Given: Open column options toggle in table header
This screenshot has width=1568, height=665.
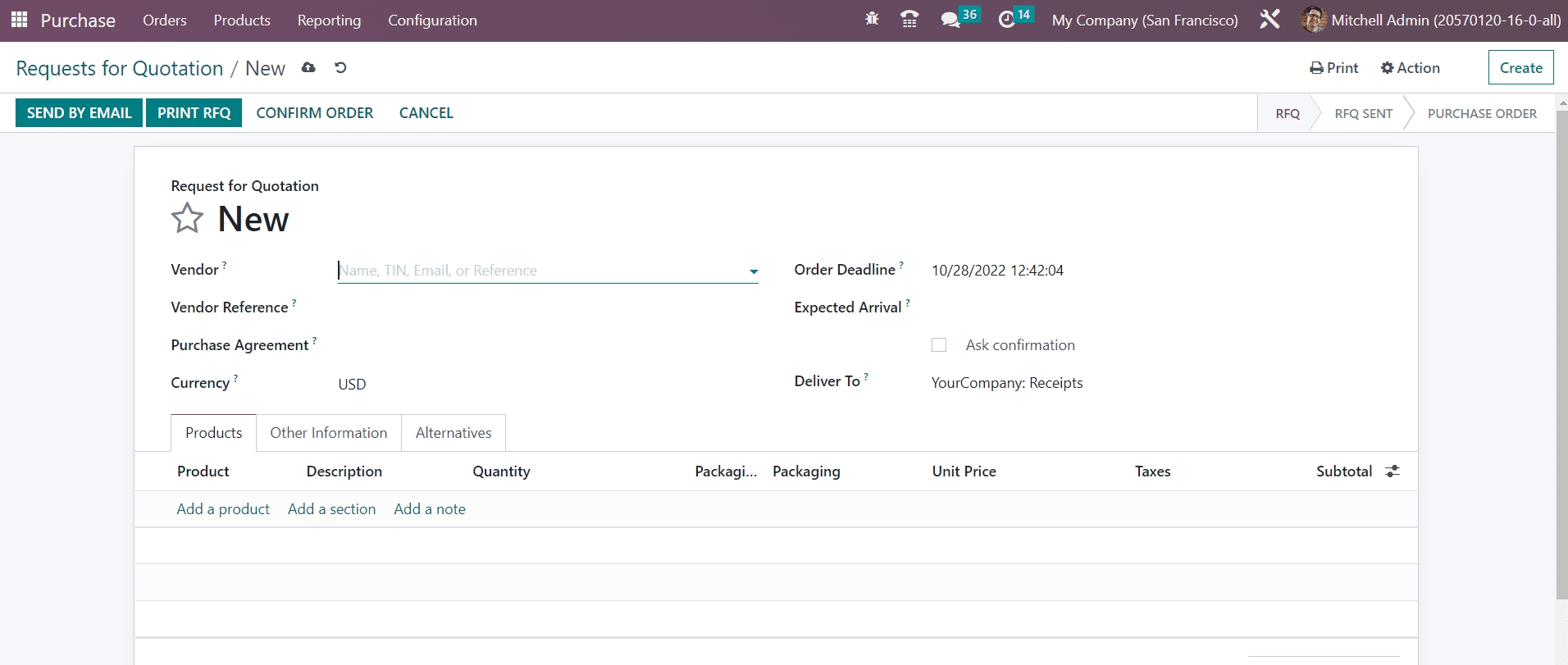Looking at the screenshot, I should 1392,471.
